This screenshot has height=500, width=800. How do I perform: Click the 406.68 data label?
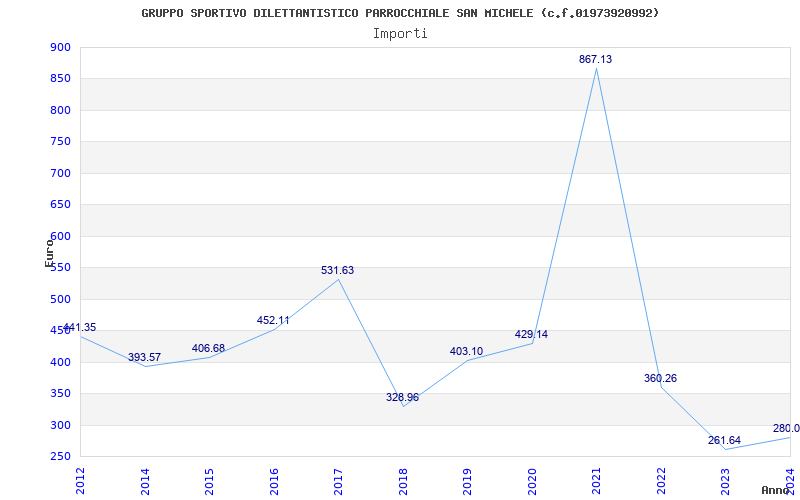click(208, 348)
